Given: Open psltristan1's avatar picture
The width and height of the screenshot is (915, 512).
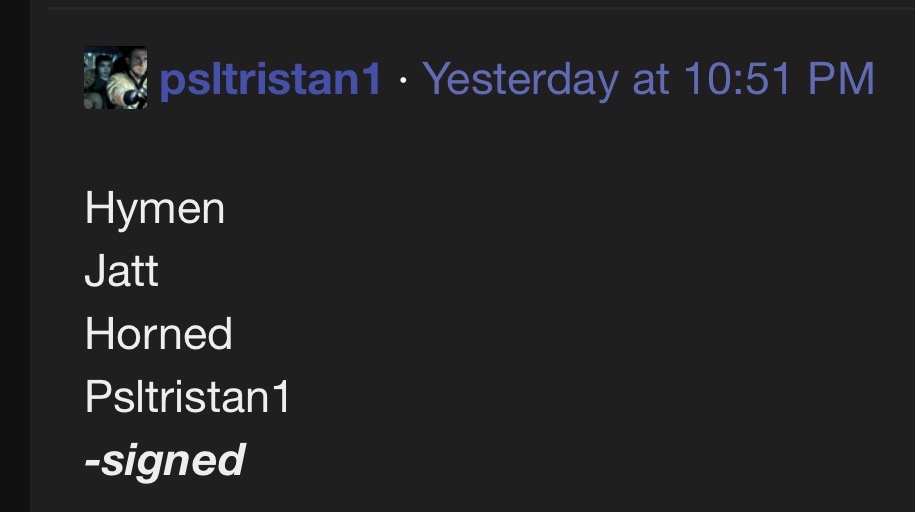Looking at the screenshot, I should pos(115,78).
